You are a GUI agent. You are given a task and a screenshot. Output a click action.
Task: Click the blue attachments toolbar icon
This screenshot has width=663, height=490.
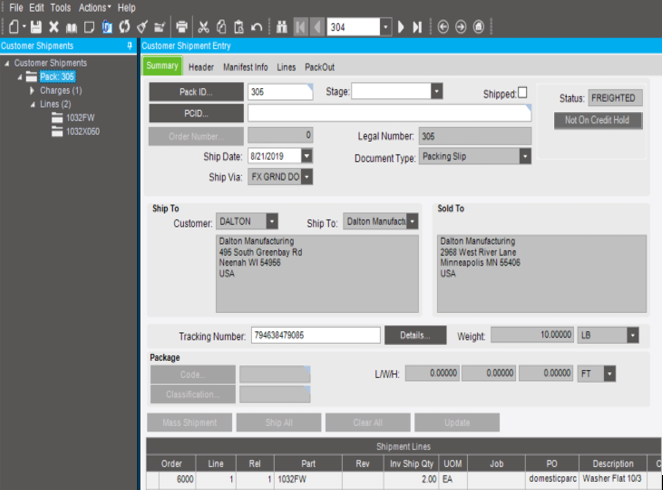107,27
